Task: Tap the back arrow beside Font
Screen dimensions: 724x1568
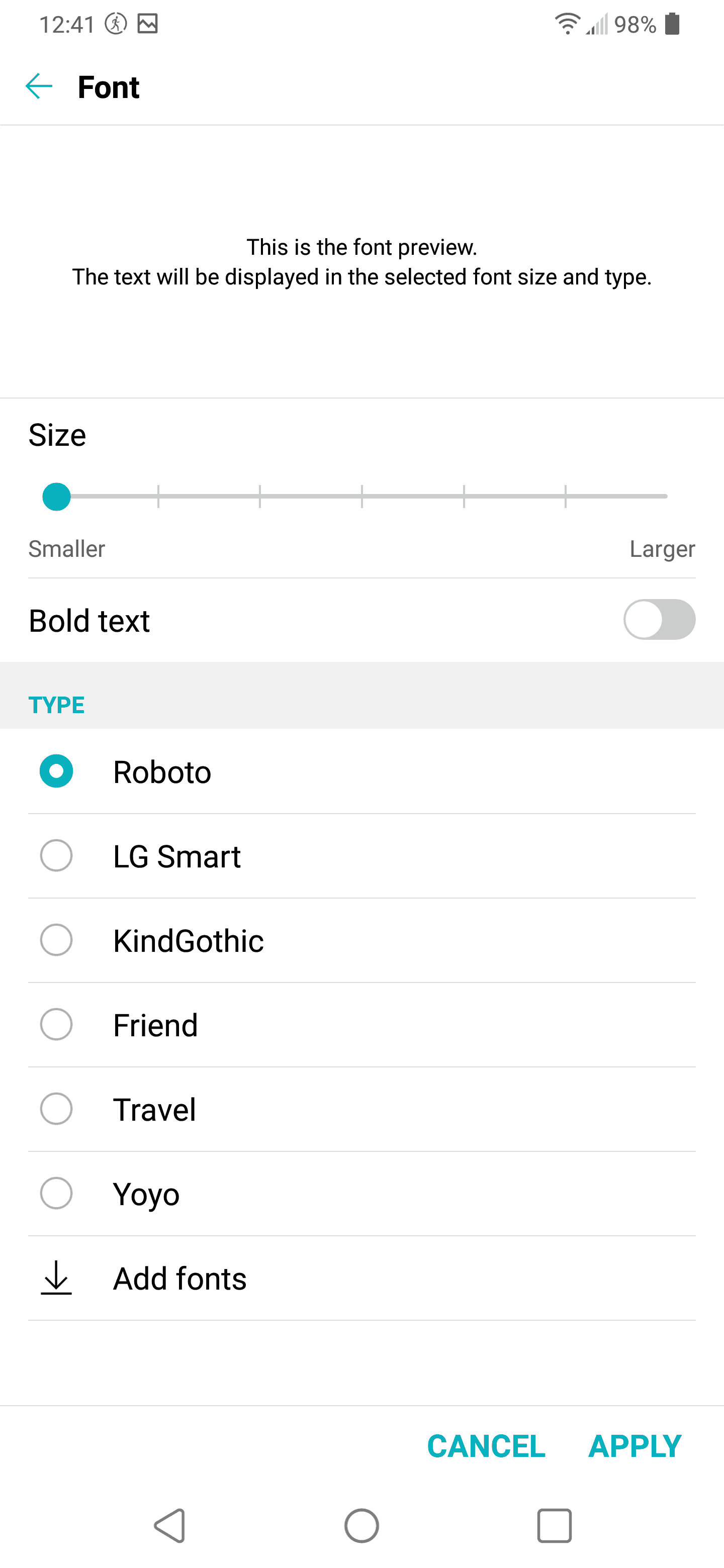Action: coord(39,86)
